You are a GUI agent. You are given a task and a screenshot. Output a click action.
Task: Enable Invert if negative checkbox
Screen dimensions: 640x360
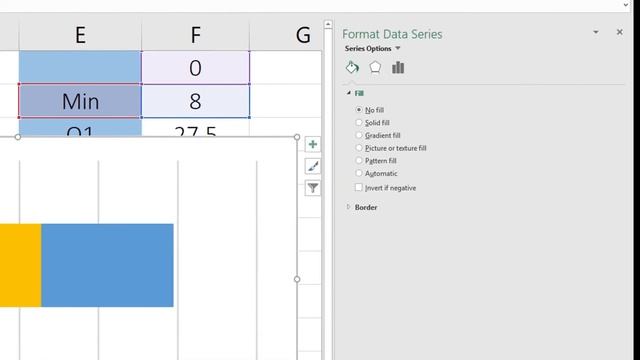pos(359,187)
